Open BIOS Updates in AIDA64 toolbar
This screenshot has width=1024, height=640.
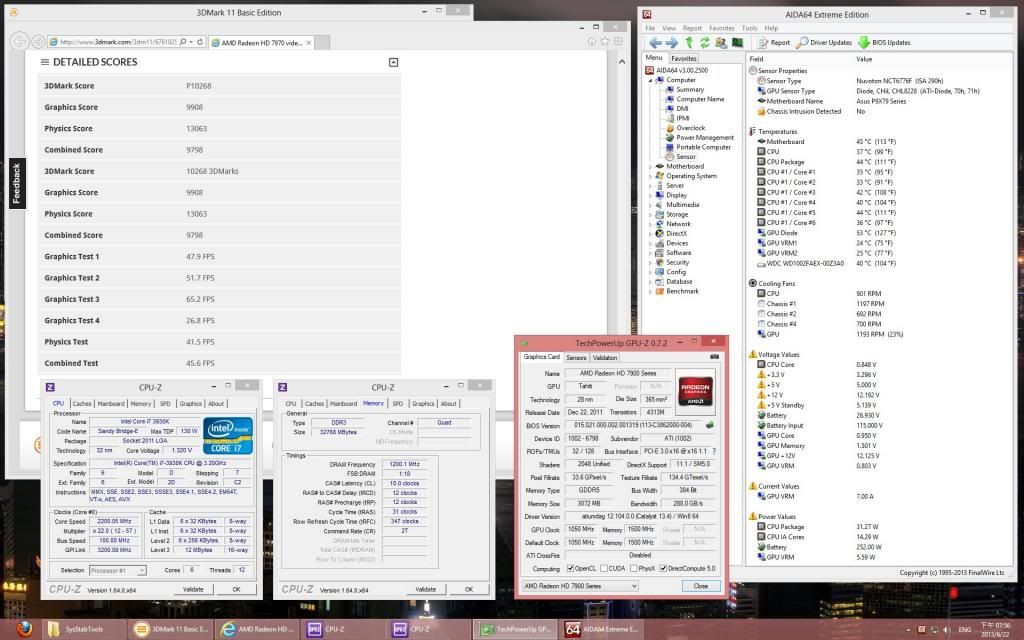click(884, 43)
